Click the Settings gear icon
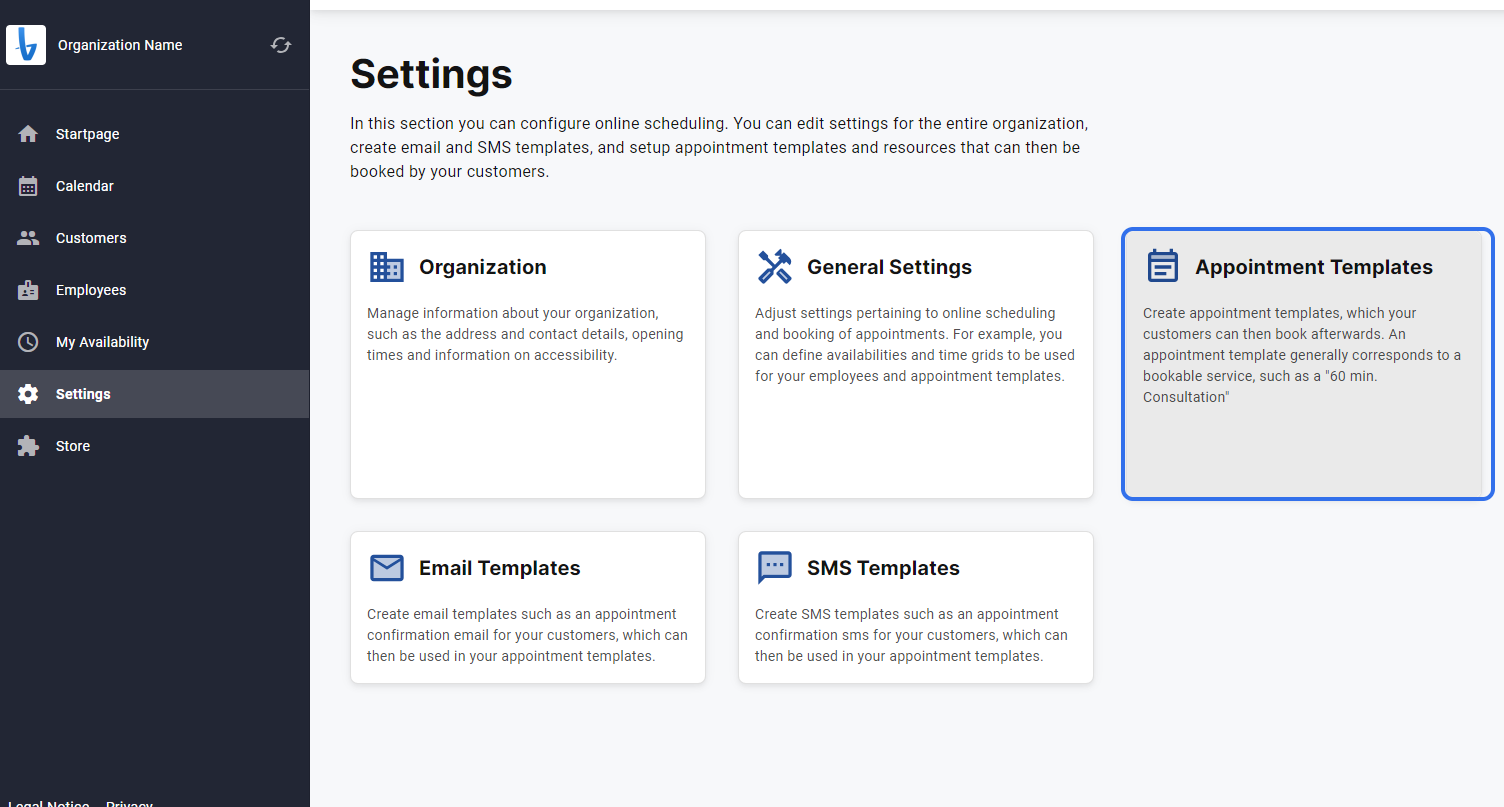 click(x=28, y=394)
